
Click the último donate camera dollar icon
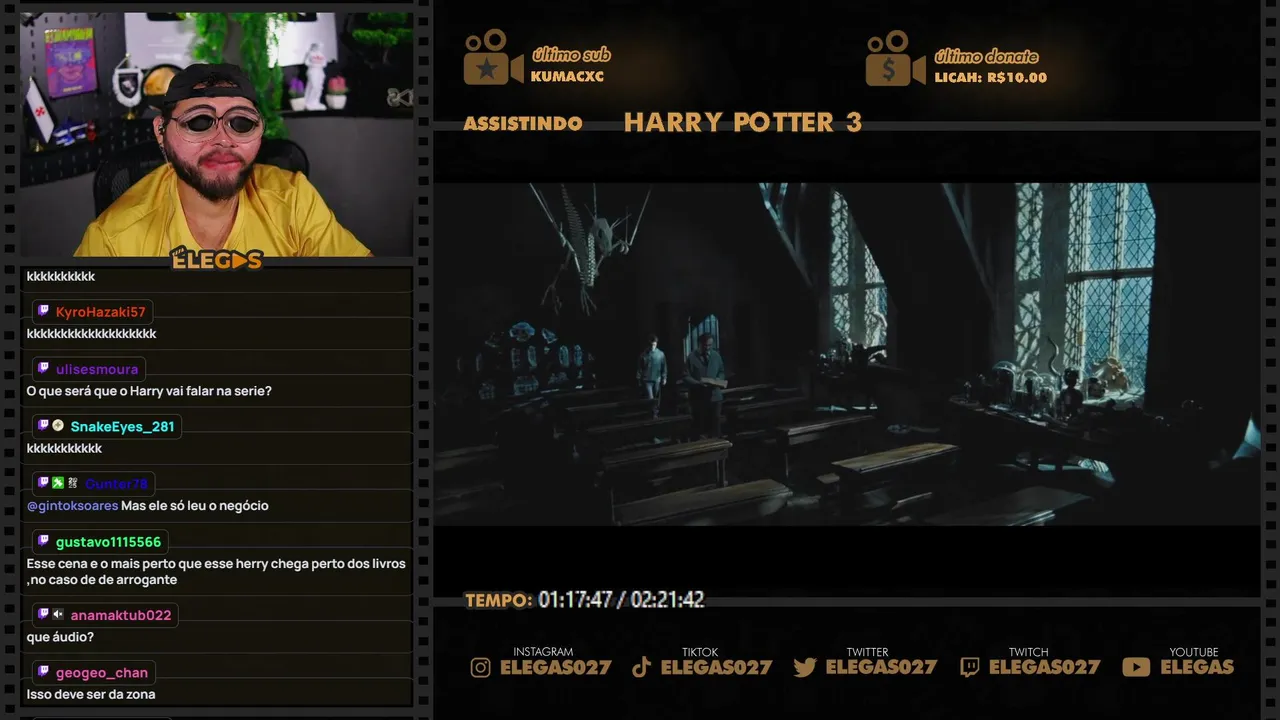pos(895,58)
